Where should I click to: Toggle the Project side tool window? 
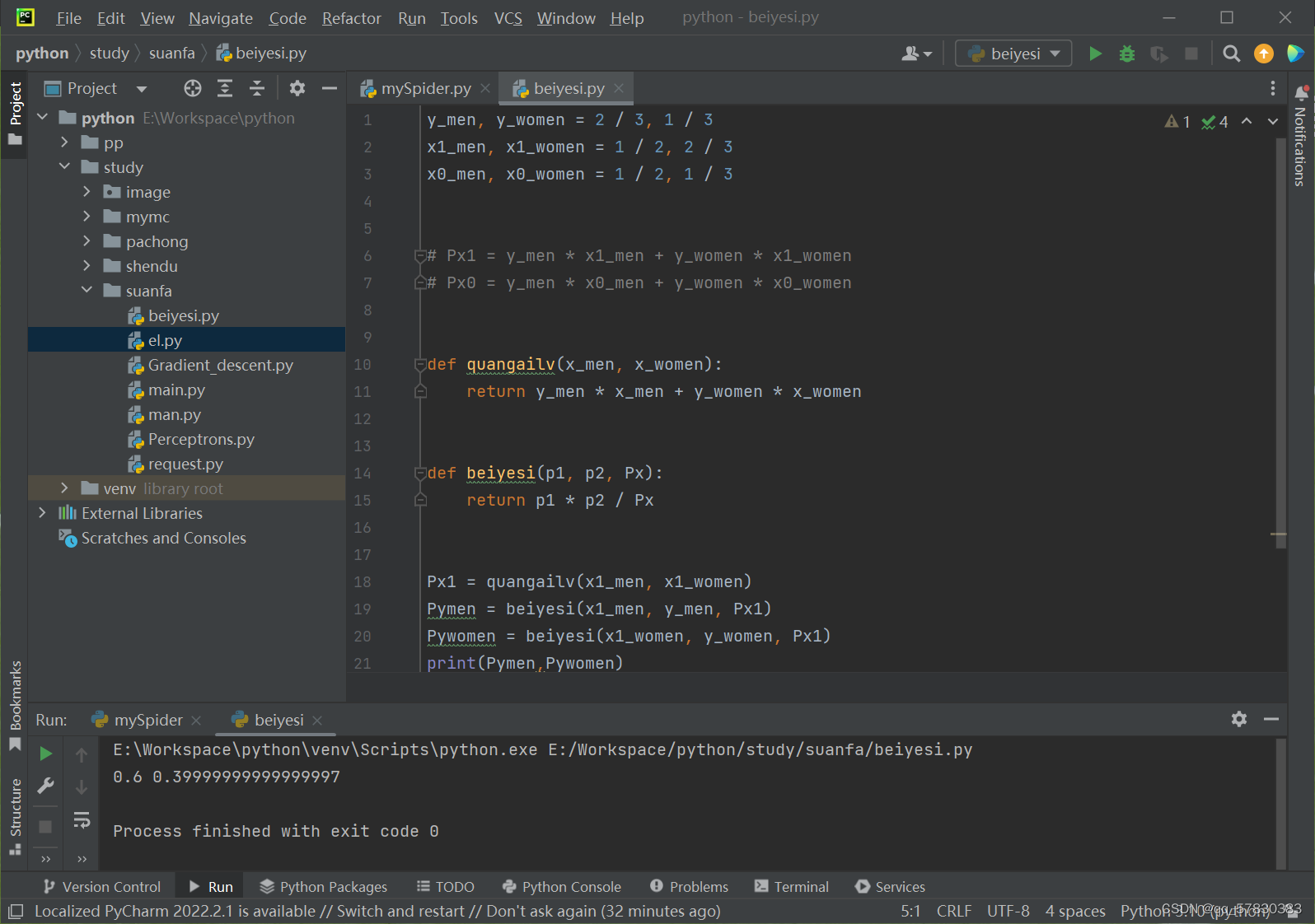[x=15, y=113]
